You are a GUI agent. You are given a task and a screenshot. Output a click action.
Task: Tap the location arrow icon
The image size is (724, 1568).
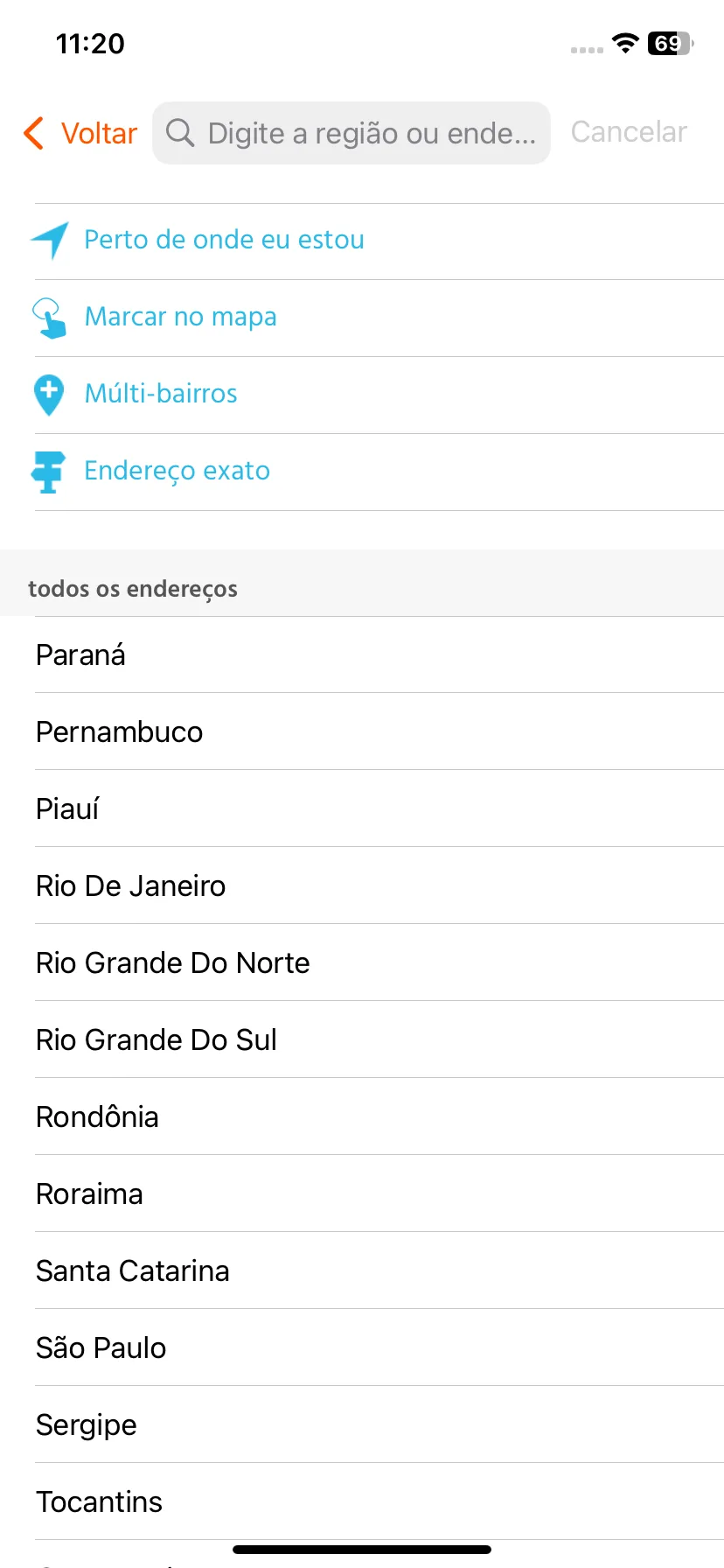[50, 241]
